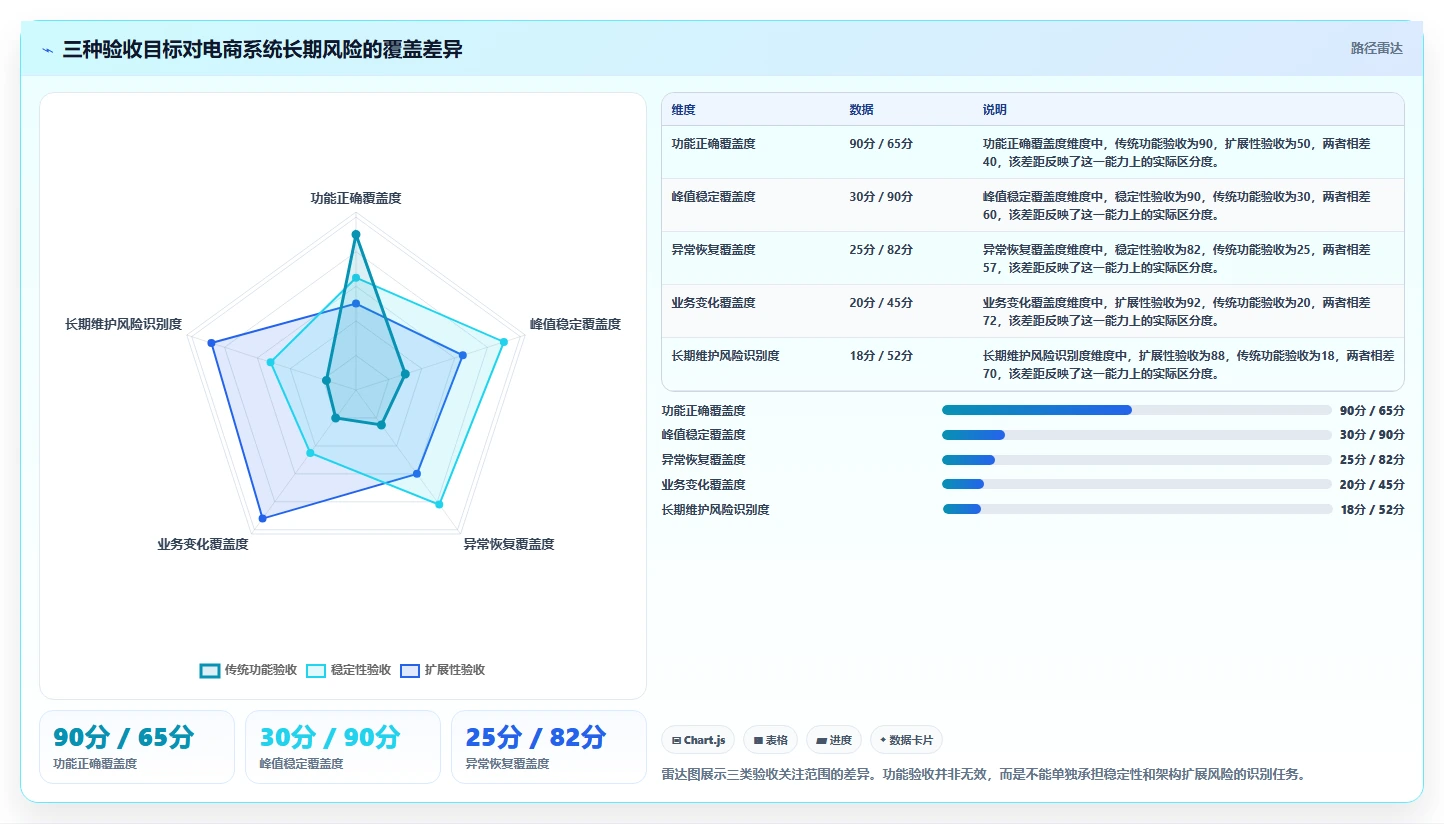Click the 表格 tag chip
Viewport: 1444px width, 824px height.
tap(770, 740)
